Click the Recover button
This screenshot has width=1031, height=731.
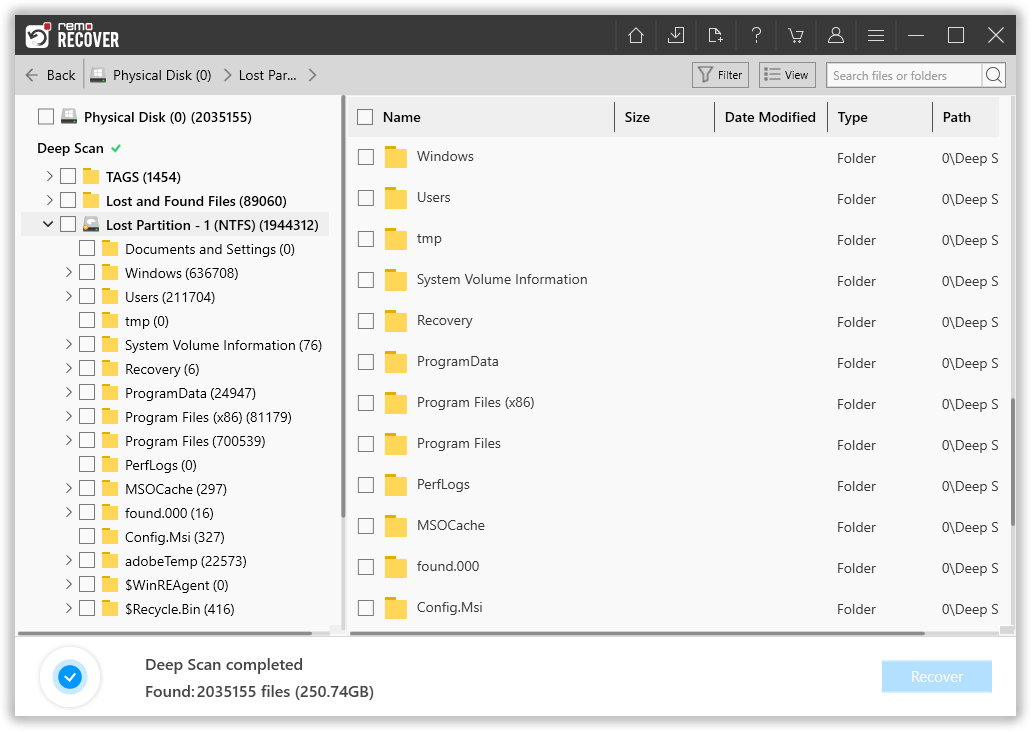(x=936, y=677)
